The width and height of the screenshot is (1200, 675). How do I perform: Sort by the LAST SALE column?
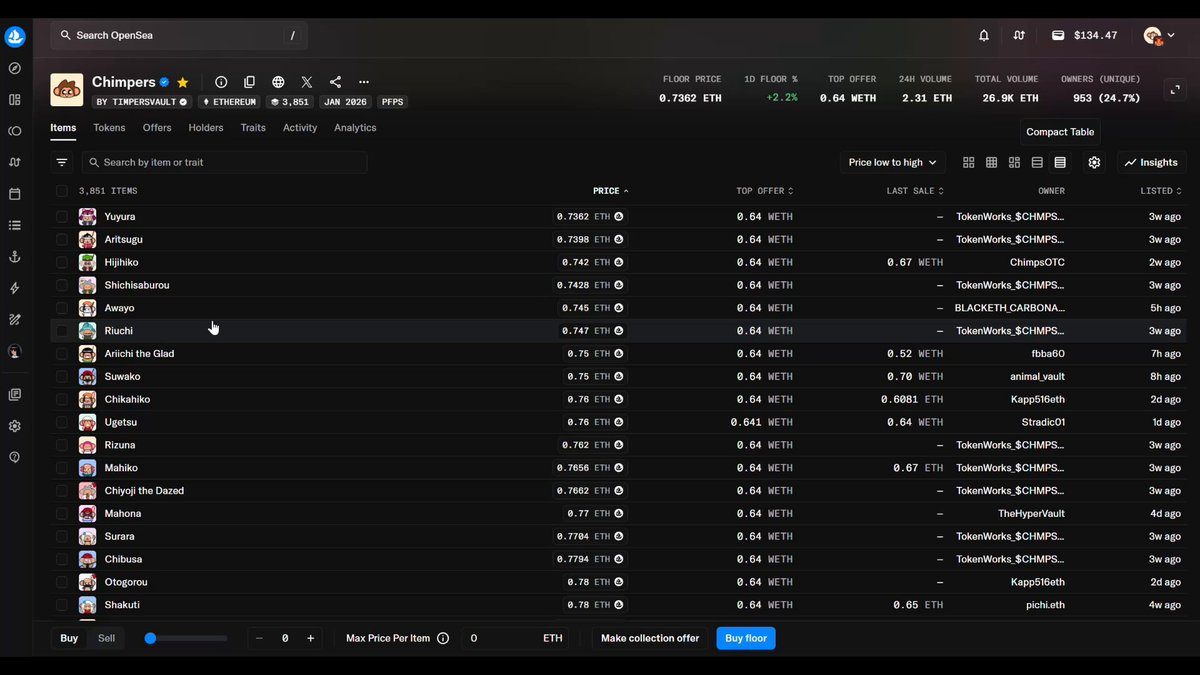(x=915, y=191)
